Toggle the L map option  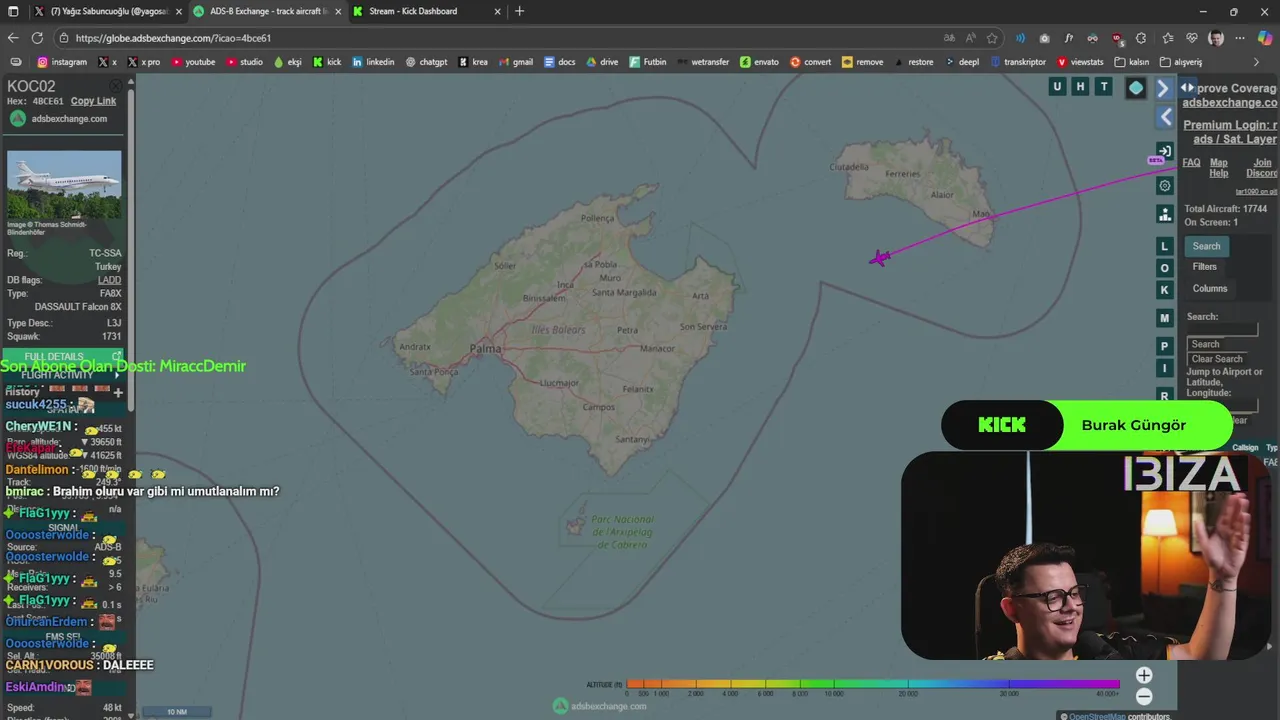[1164, 246]
